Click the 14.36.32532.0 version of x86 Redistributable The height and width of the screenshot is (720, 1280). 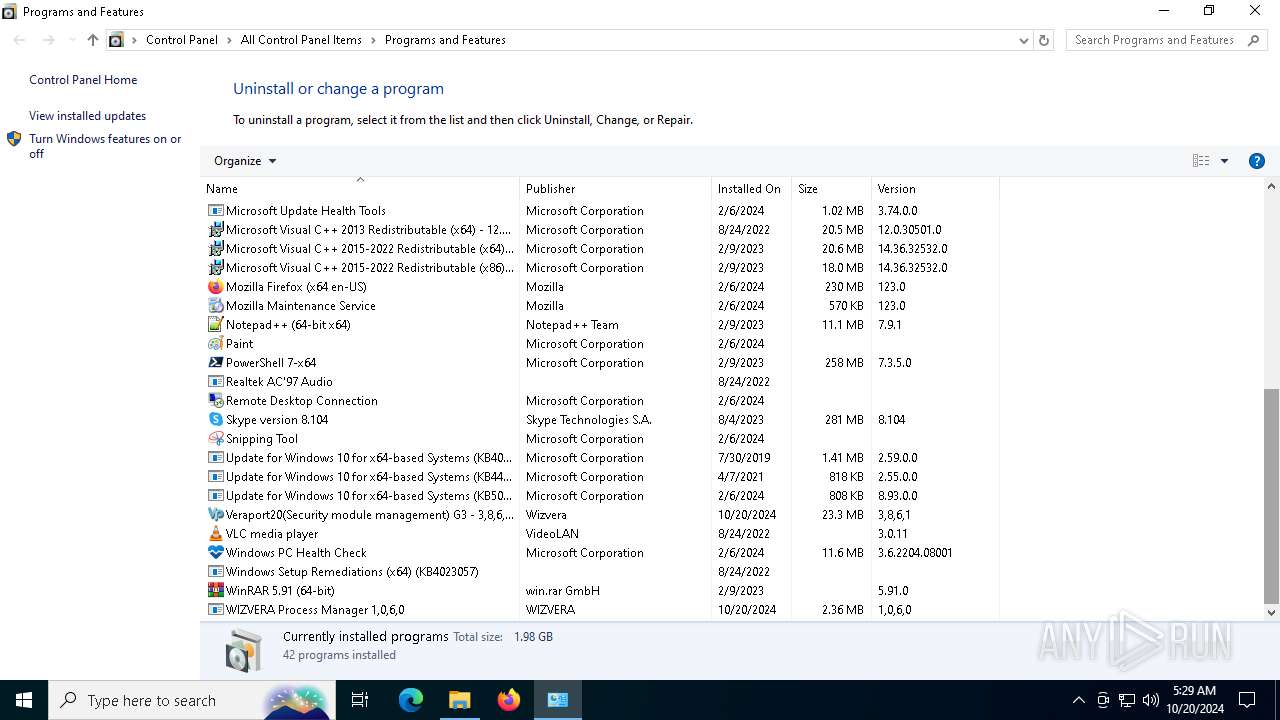click(x=912, y=268)
